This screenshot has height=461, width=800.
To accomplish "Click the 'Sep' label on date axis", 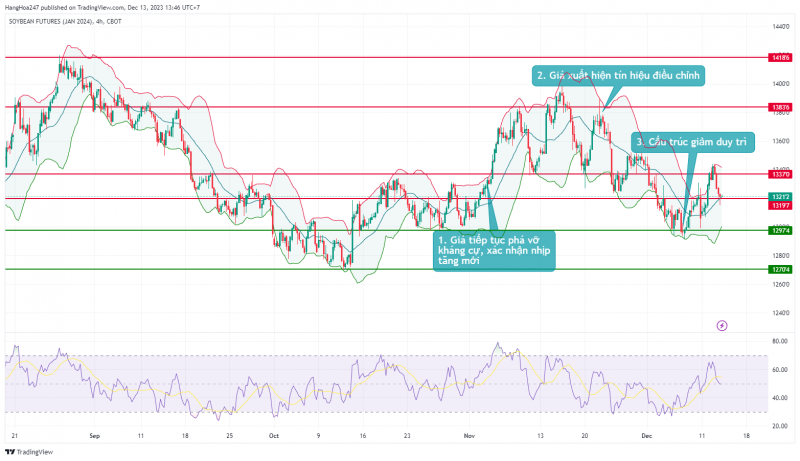I will tap(95, 437).
